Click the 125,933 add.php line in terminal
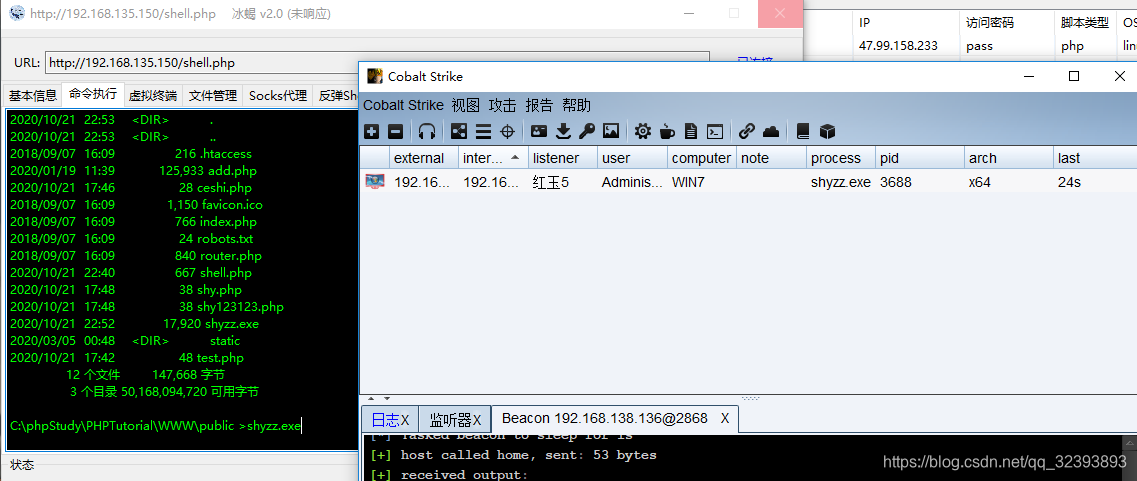 pyautogui.click(x=133, y=171)
